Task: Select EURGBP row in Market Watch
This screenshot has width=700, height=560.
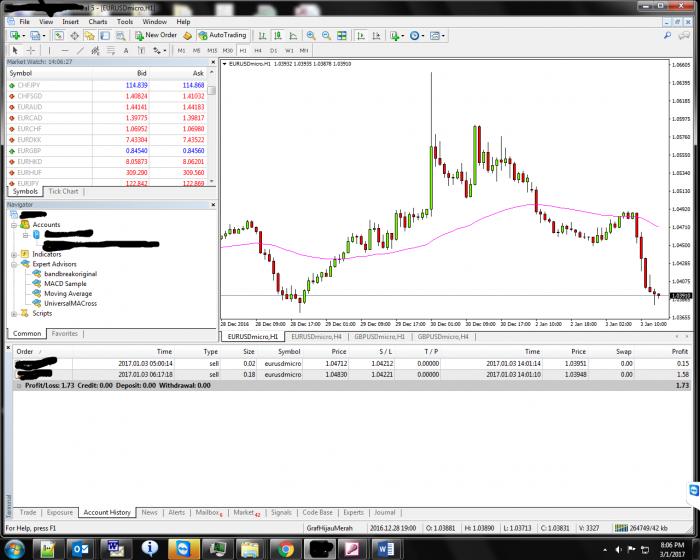Action: [107, 150]
